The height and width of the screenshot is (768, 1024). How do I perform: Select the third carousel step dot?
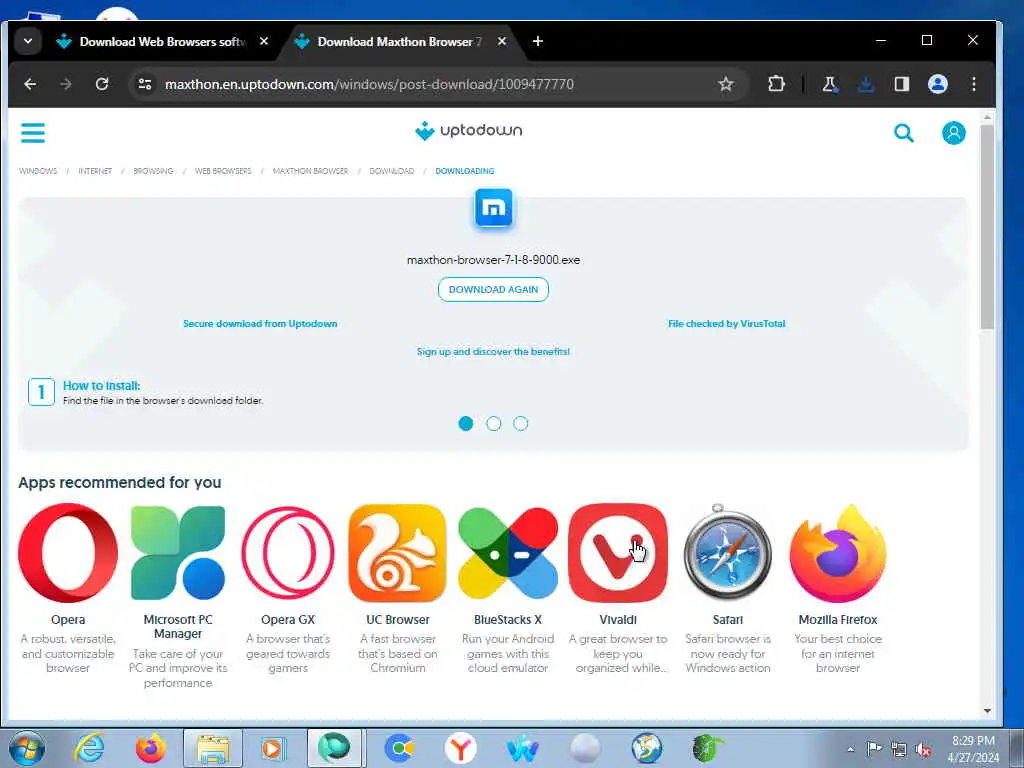coord(520,424)
